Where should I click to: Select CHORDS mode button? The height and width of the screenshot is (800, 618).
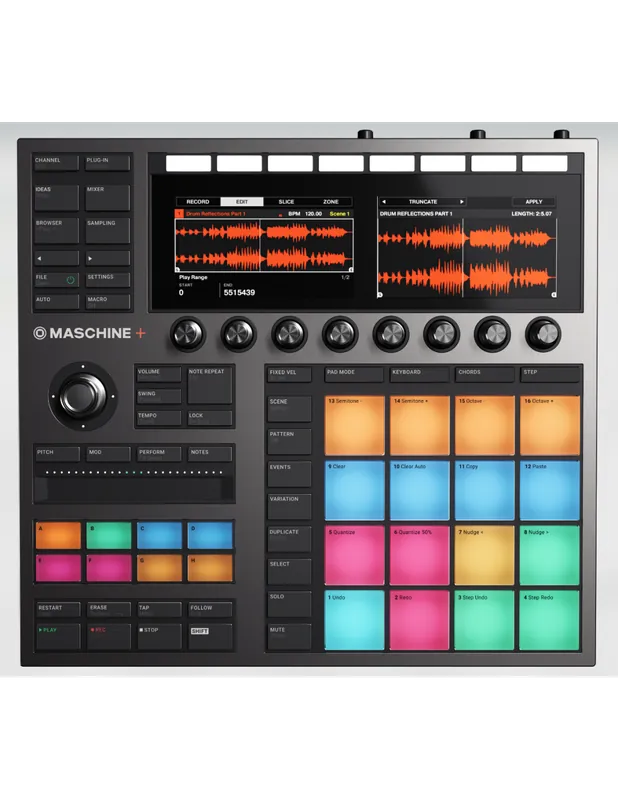484,374
